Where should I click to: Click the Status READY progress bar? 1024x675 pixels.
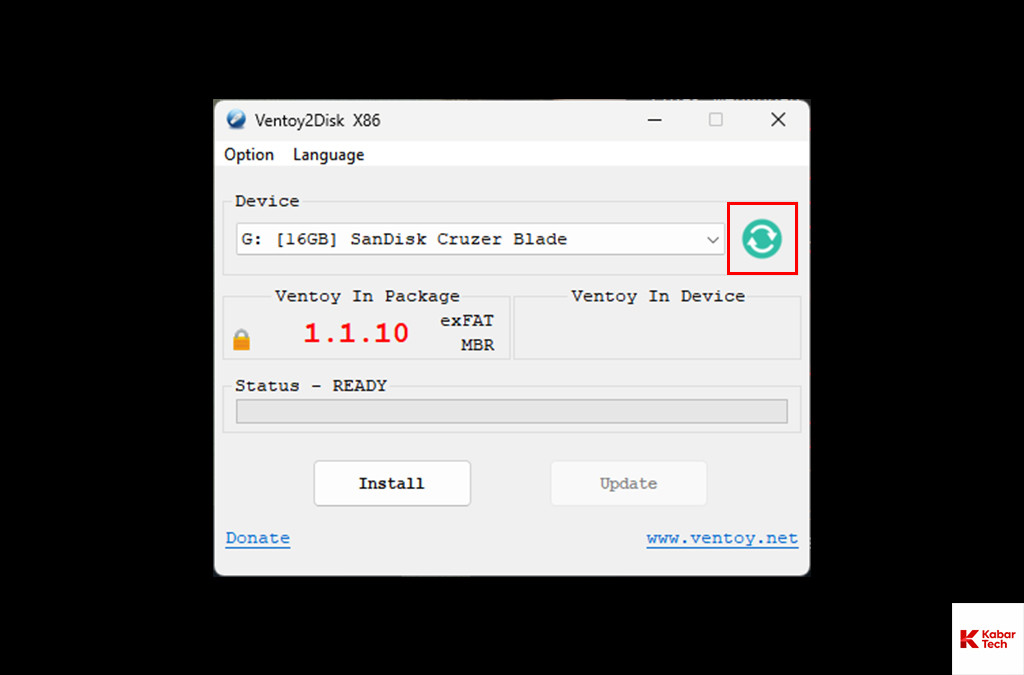tap(511, 411)
